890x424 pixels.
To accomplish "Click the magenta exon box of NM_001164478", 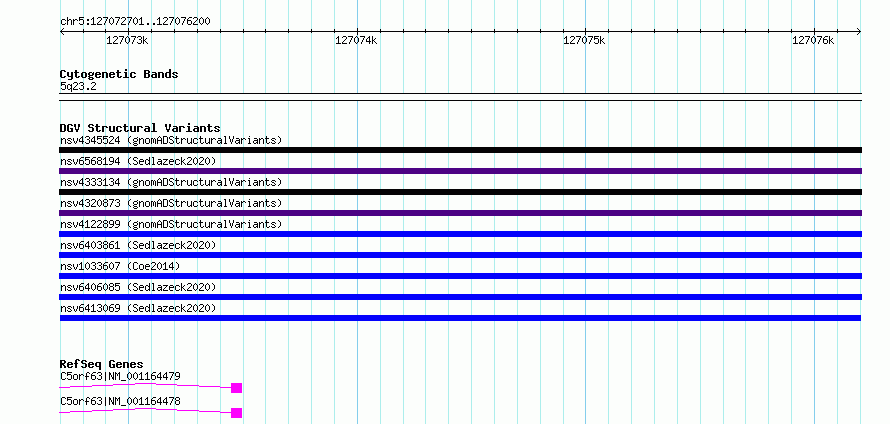I will click(237, 413).
